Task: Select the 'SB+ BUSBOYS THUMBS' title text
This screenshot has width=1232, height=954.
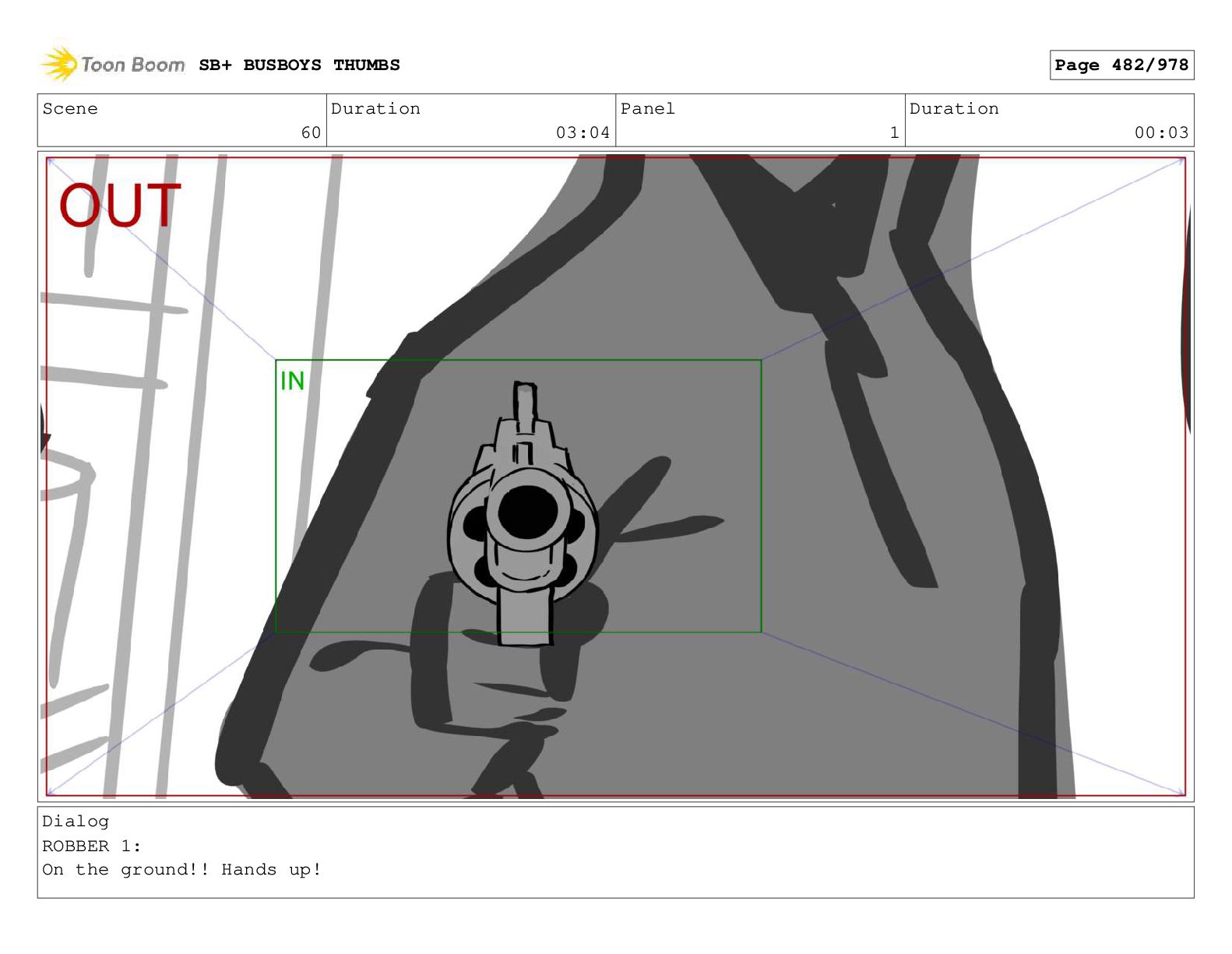Action: (299, 65)
